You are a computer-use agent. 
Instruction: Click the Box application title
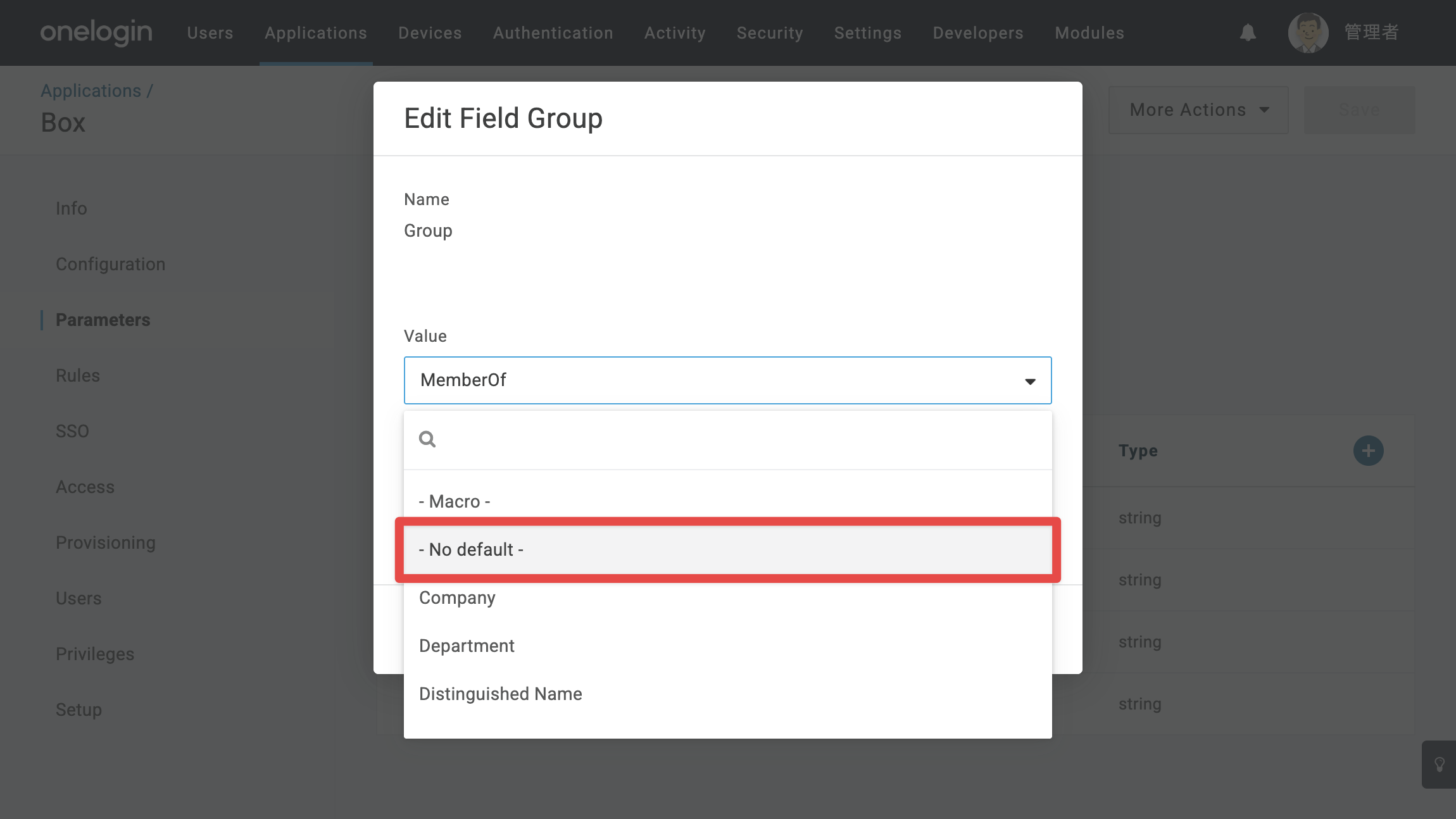pyautogui.click(x=63, y=123)
